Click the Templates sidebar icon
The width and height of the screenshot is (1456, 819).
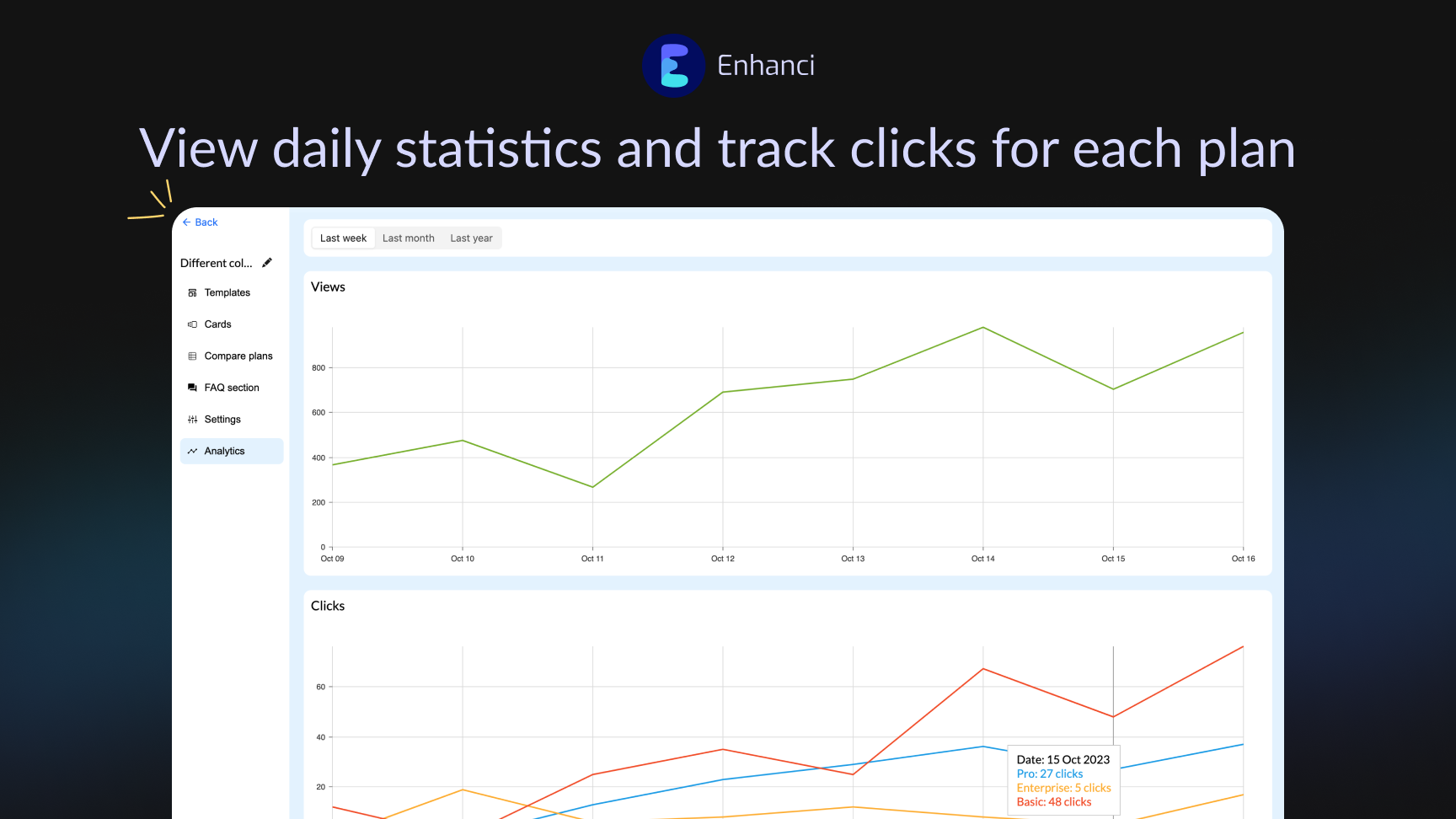192,293
